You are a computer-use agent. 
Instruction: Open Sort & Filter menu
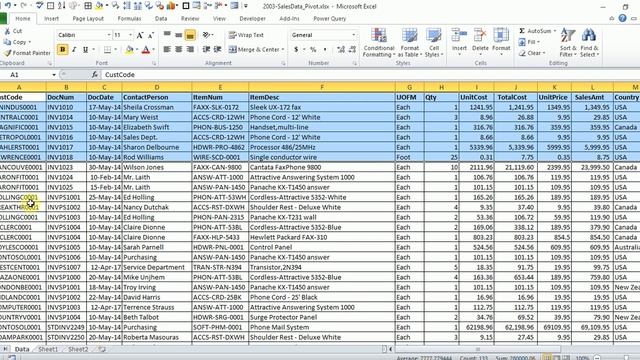pyautogui.click(x=568, y=43)
